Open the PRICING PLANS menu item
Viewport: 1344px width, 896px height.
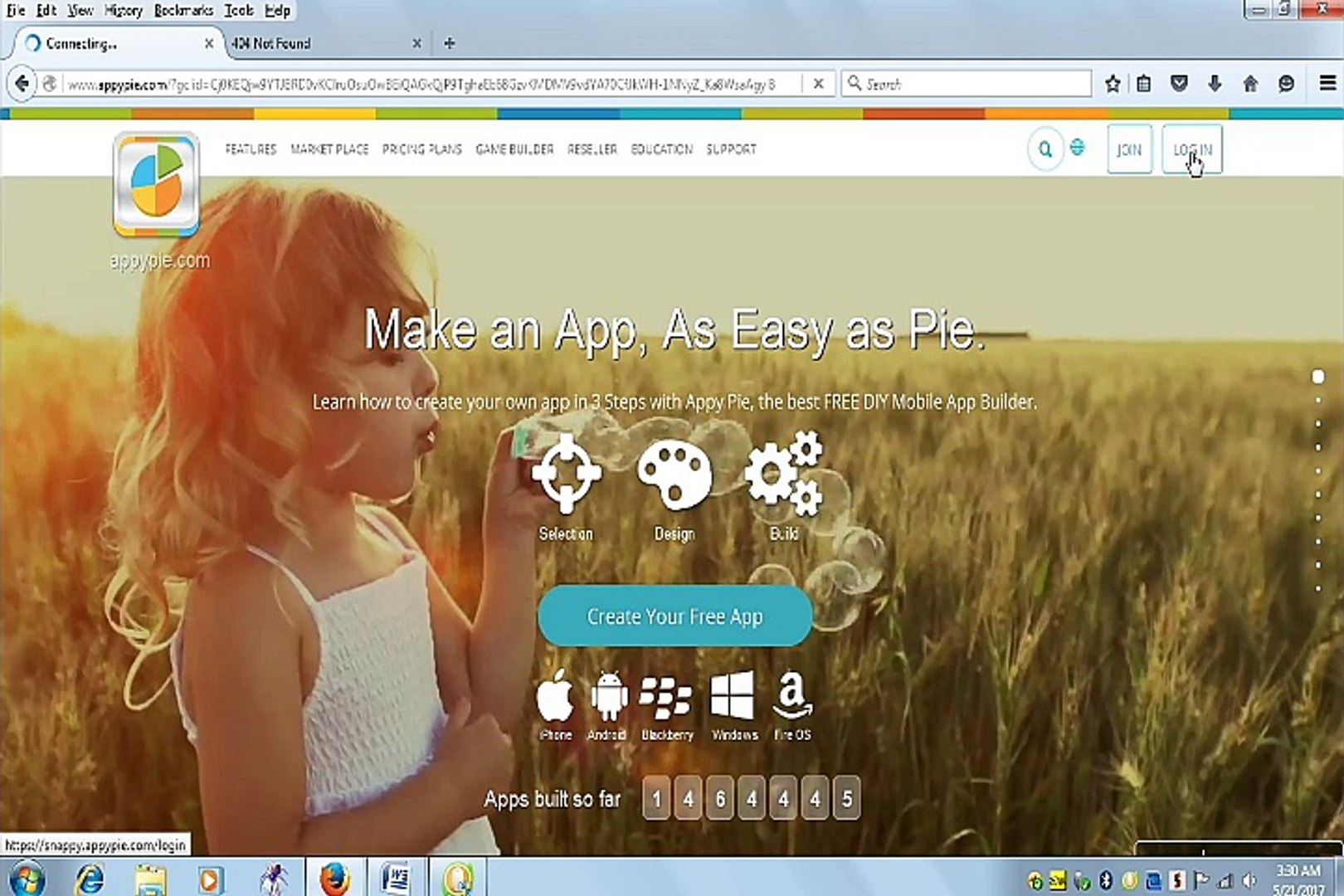pos(421,149)
